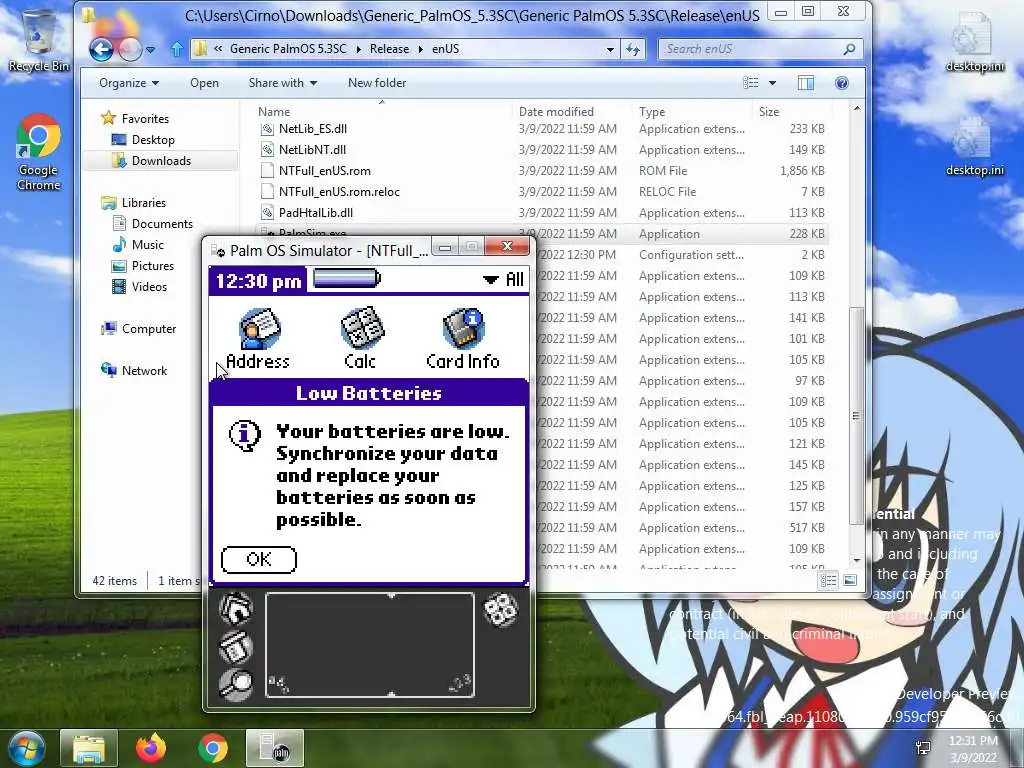Launch Chrome from taskbar

212,748
